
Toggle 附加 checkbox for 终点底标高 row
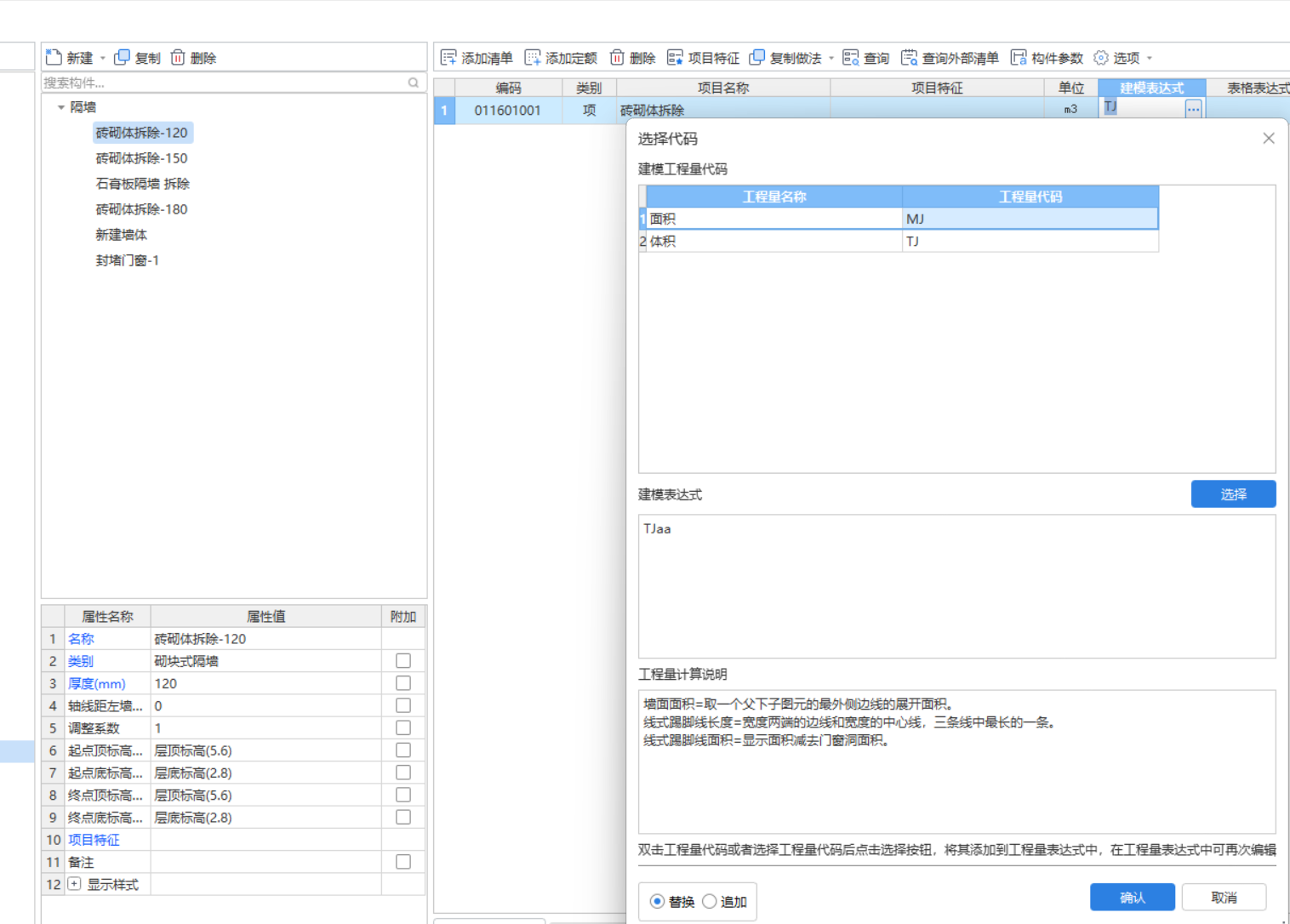tap(403, 817)
